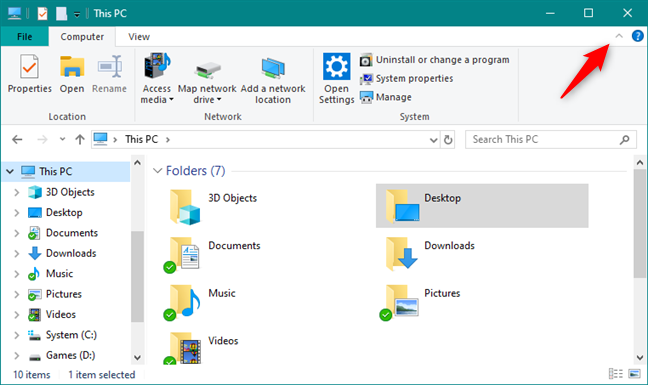This screenshot has width=648, height=385.
Task: Click the search magnifier icon
Action: click(624, 140)
